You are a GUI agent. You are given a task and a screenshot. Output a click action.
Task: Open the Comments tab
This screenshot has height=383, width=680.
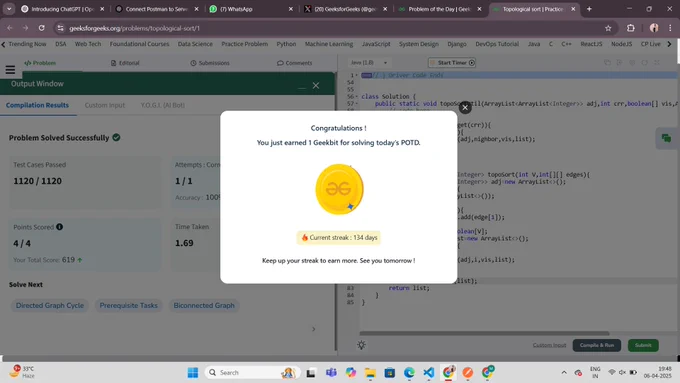point(294,63)
